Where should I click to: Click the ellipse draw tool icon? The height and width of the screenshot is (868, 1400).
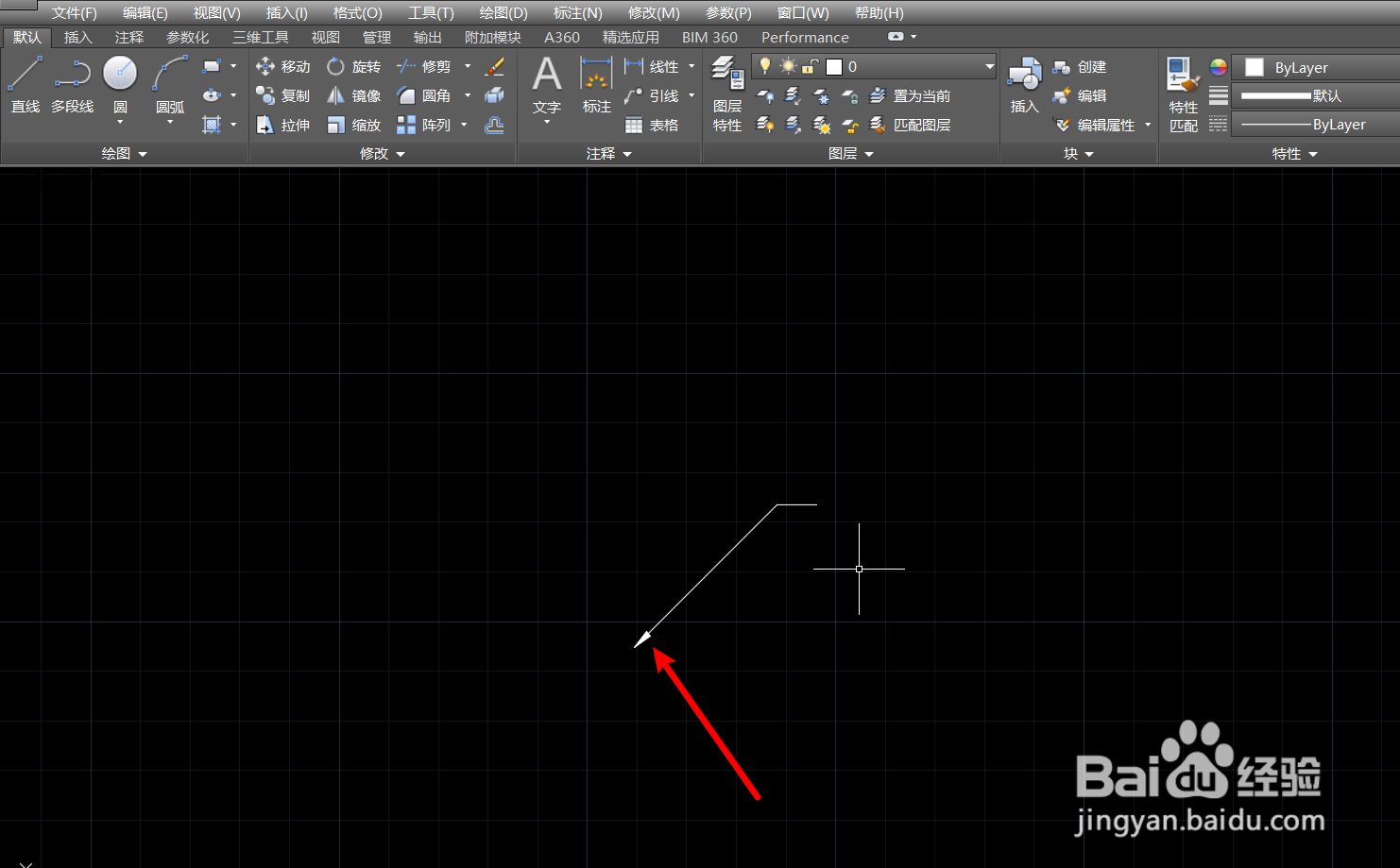click(x=212, y=95)
